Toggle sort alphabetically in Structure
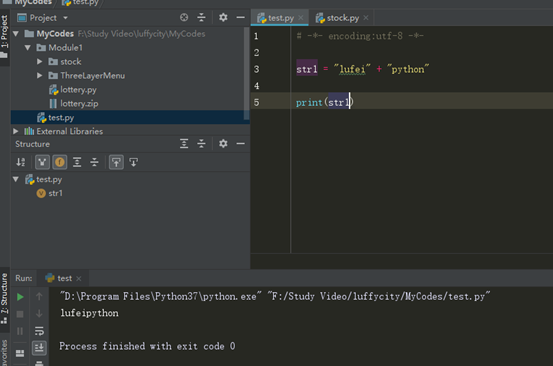Image resolution: width=553 pixels, height=366 pixels. [21, 162]
